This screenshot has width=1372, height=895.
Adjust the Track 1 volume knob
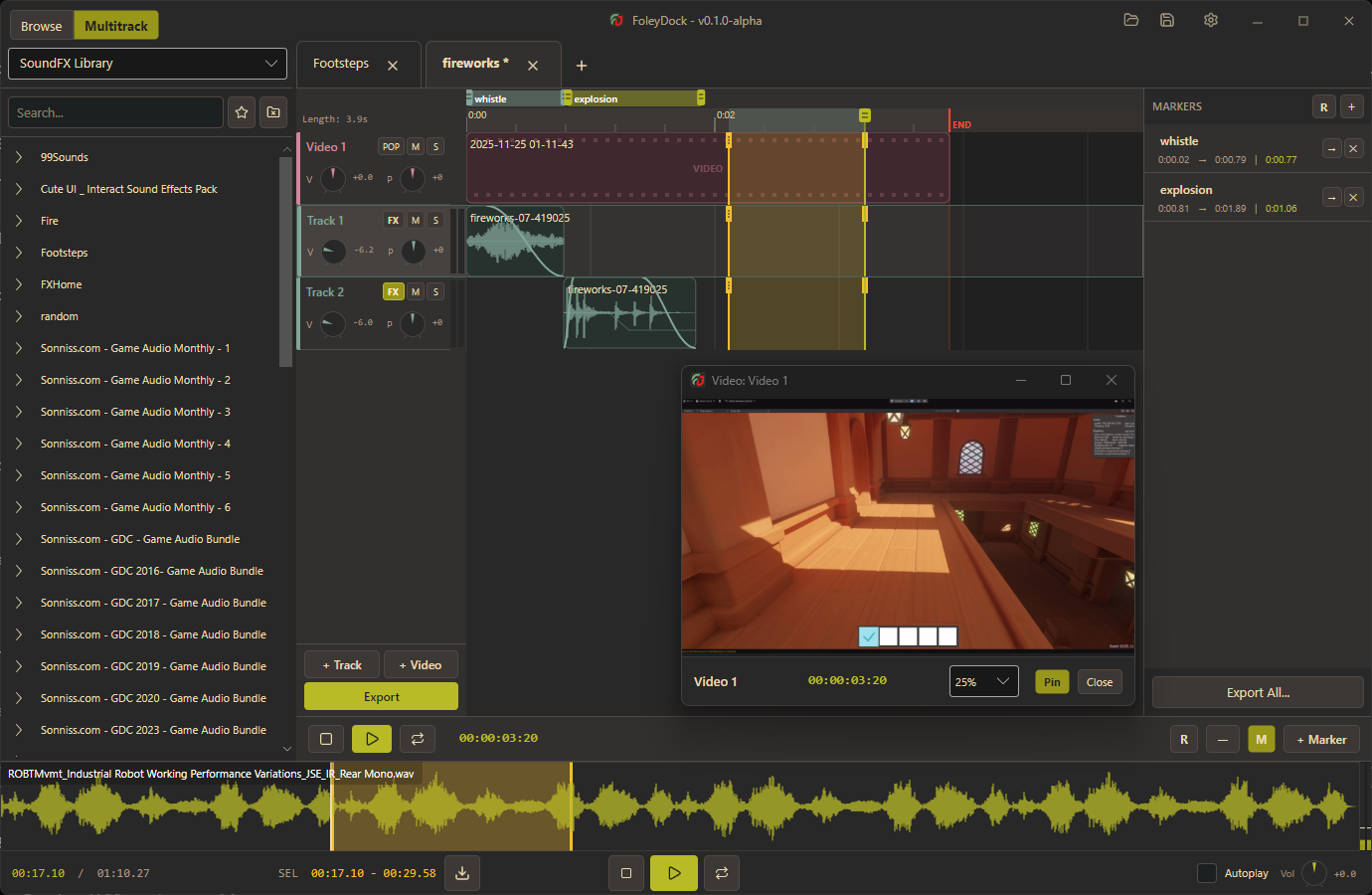[x=334, y=251]
